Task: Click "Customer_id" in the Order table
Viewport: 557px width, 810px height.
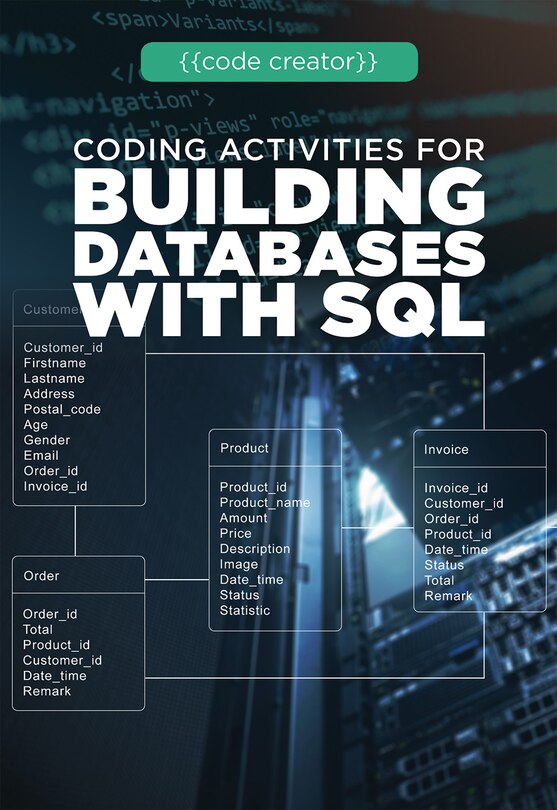Action: [x=63, y=661]
